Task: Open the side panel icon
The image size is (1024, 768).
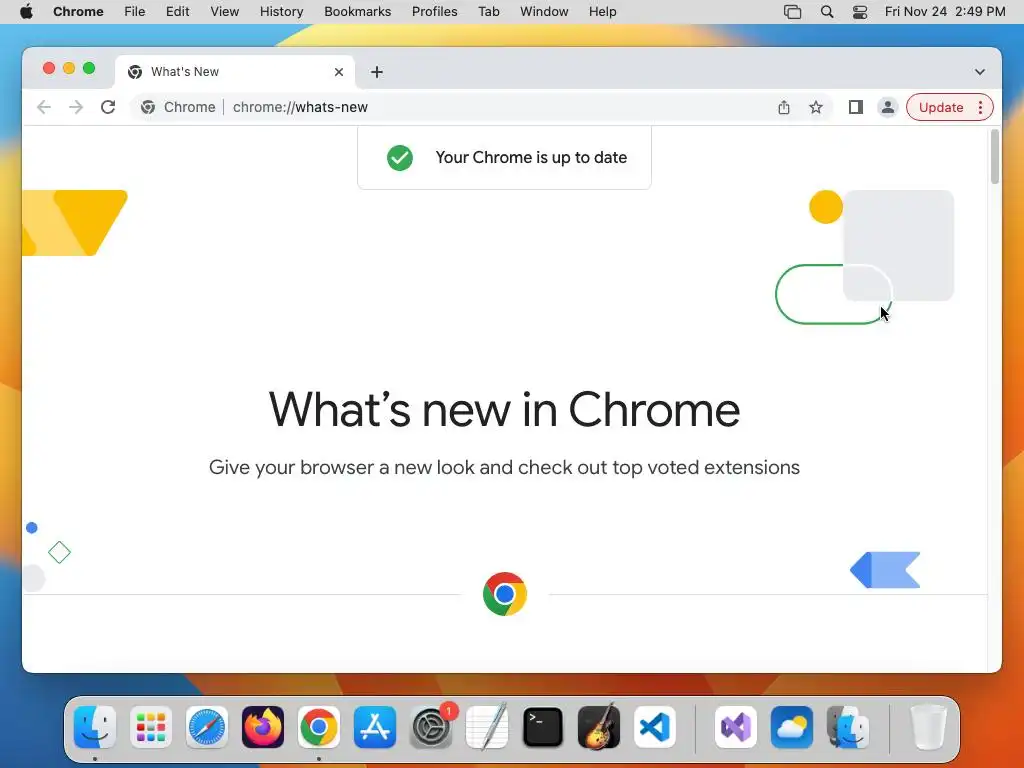Action: point(856,107)
